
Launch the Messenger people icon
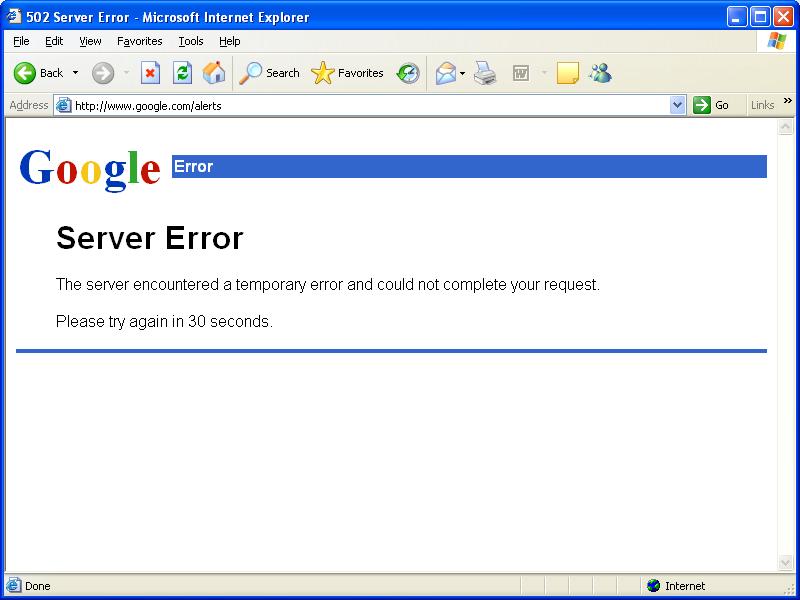click(600, 73)
